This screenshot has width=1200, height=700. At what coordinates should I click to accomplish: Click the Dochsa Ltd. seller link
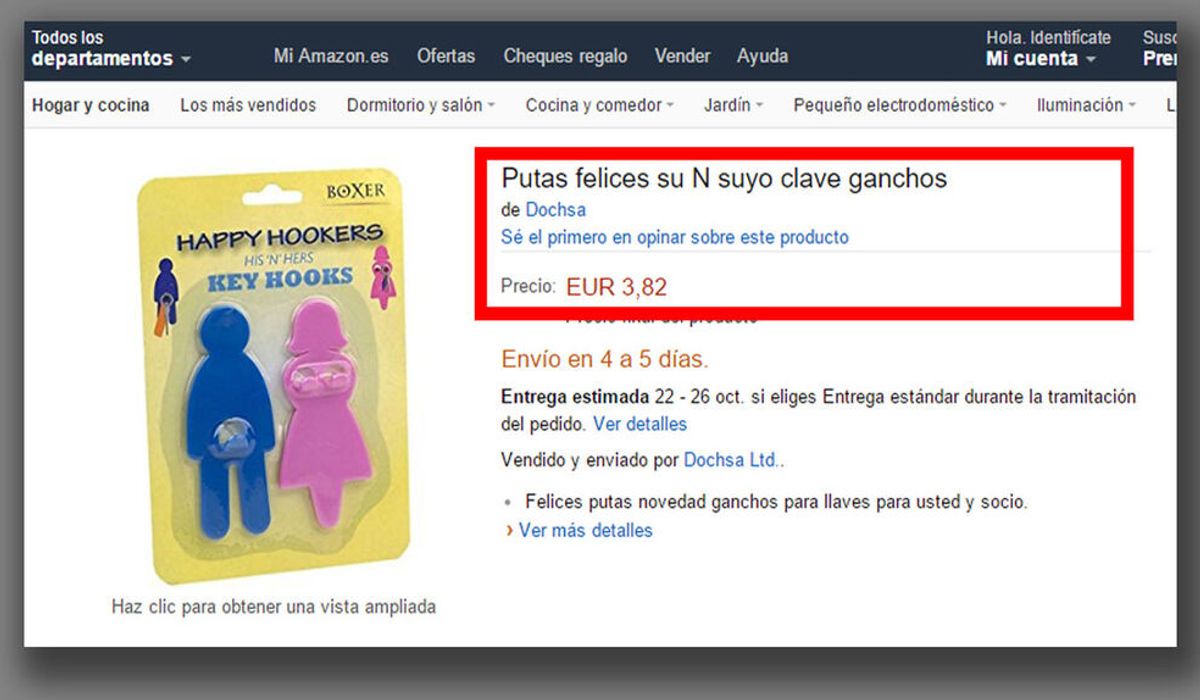pyautogui.click(x=734, y=461)
